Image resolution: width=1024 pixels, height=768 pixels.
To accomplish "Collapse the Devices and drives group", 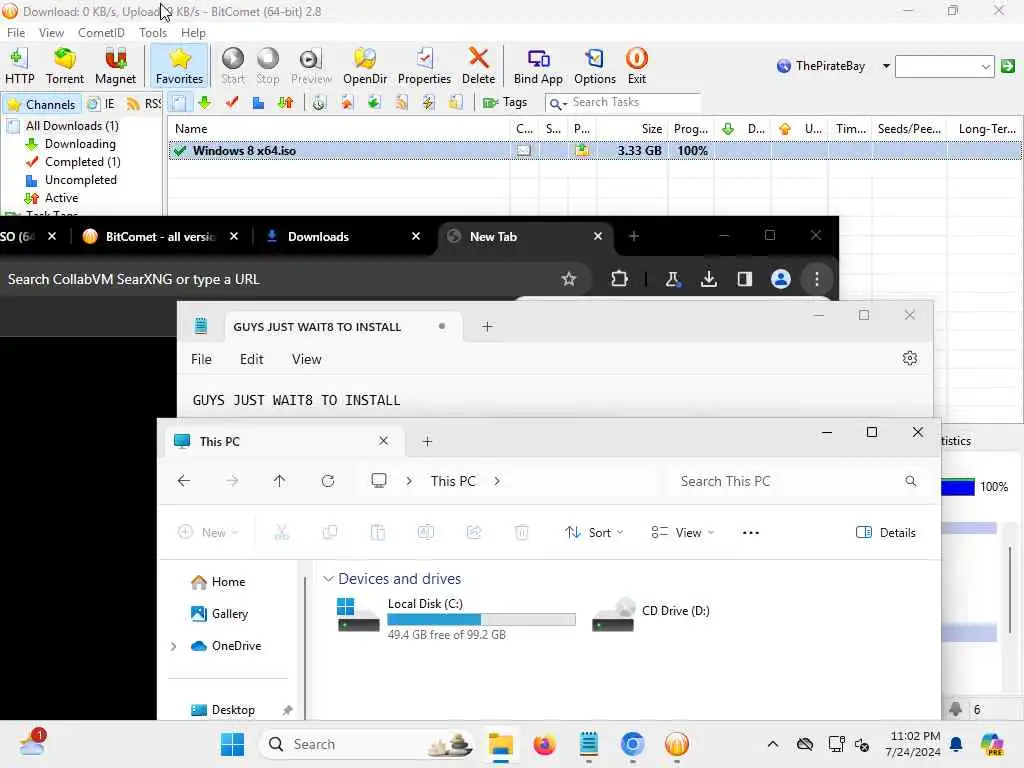I will [x=328, y=579].
